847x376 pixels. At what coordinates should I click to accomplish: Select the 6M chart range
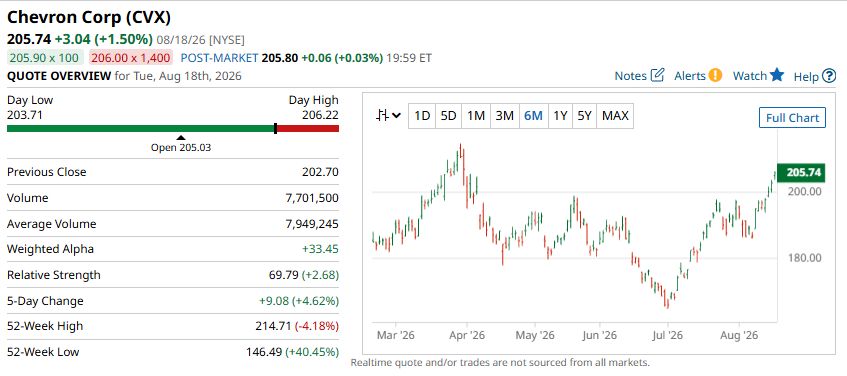pyautogui.click(x=533, y=116)
